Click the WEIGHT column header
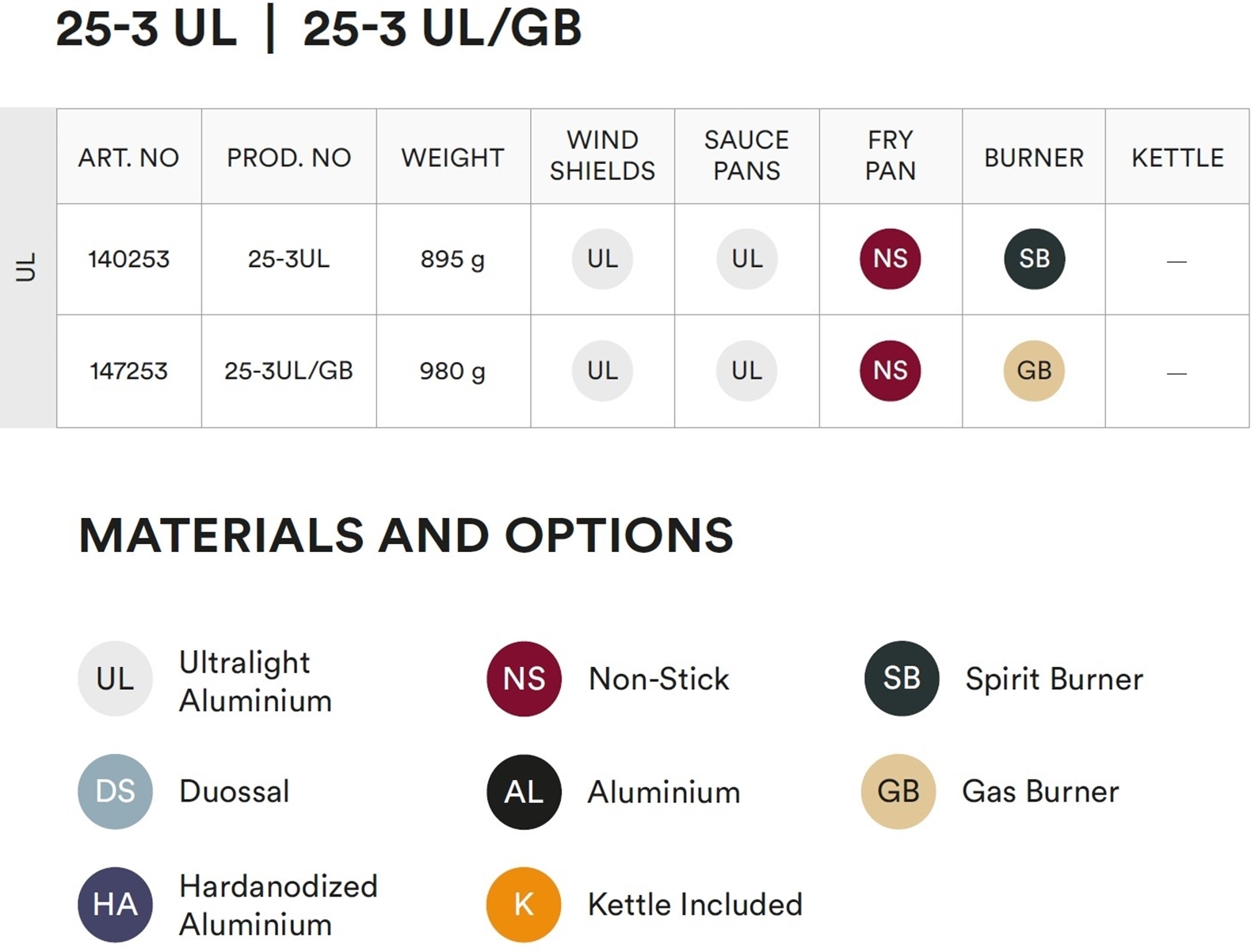 point(452,158)
